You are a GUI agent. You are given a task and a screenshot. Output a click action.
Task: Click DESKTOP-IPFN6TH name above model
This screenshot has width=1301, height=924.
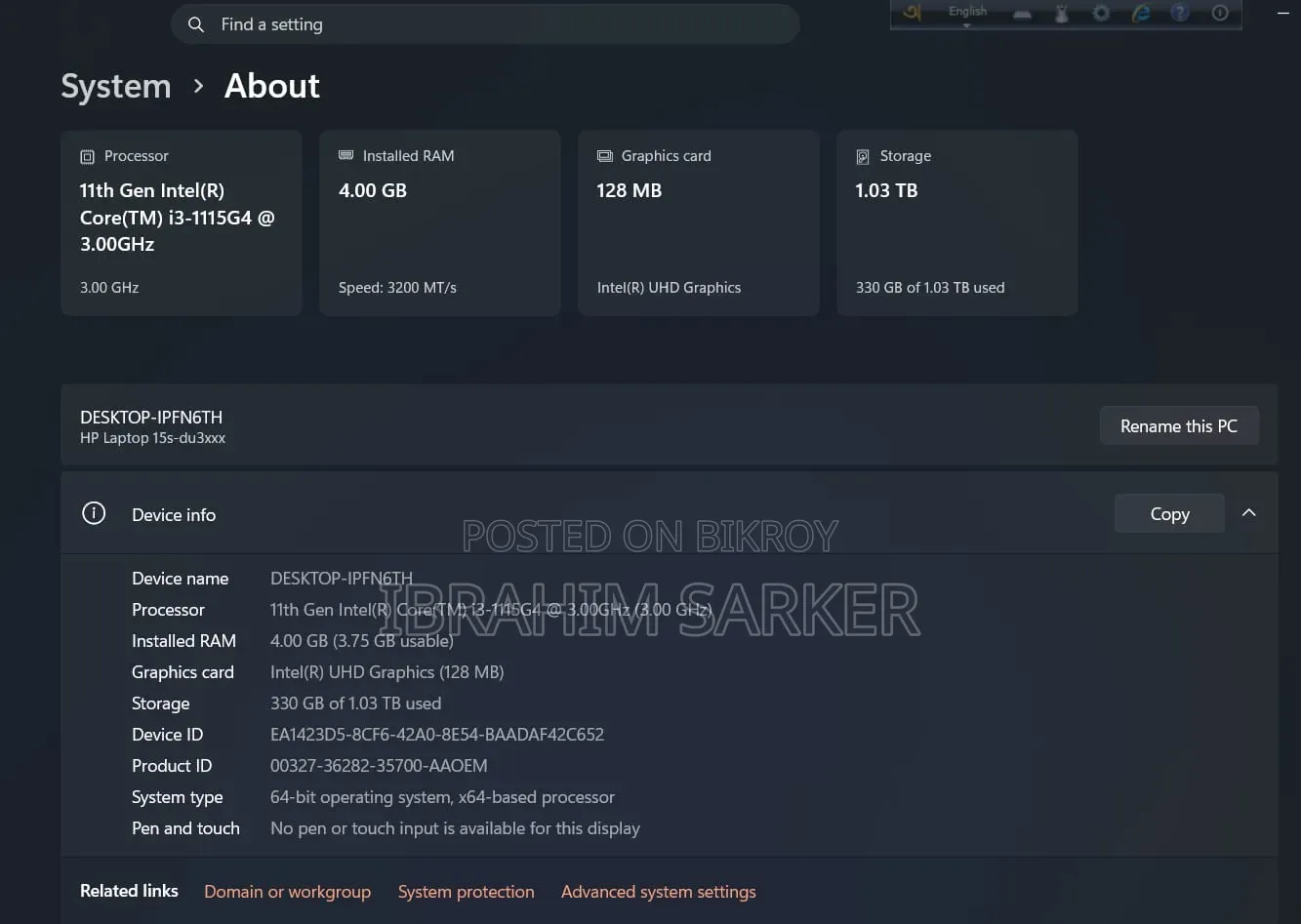[x=151, y=417]
